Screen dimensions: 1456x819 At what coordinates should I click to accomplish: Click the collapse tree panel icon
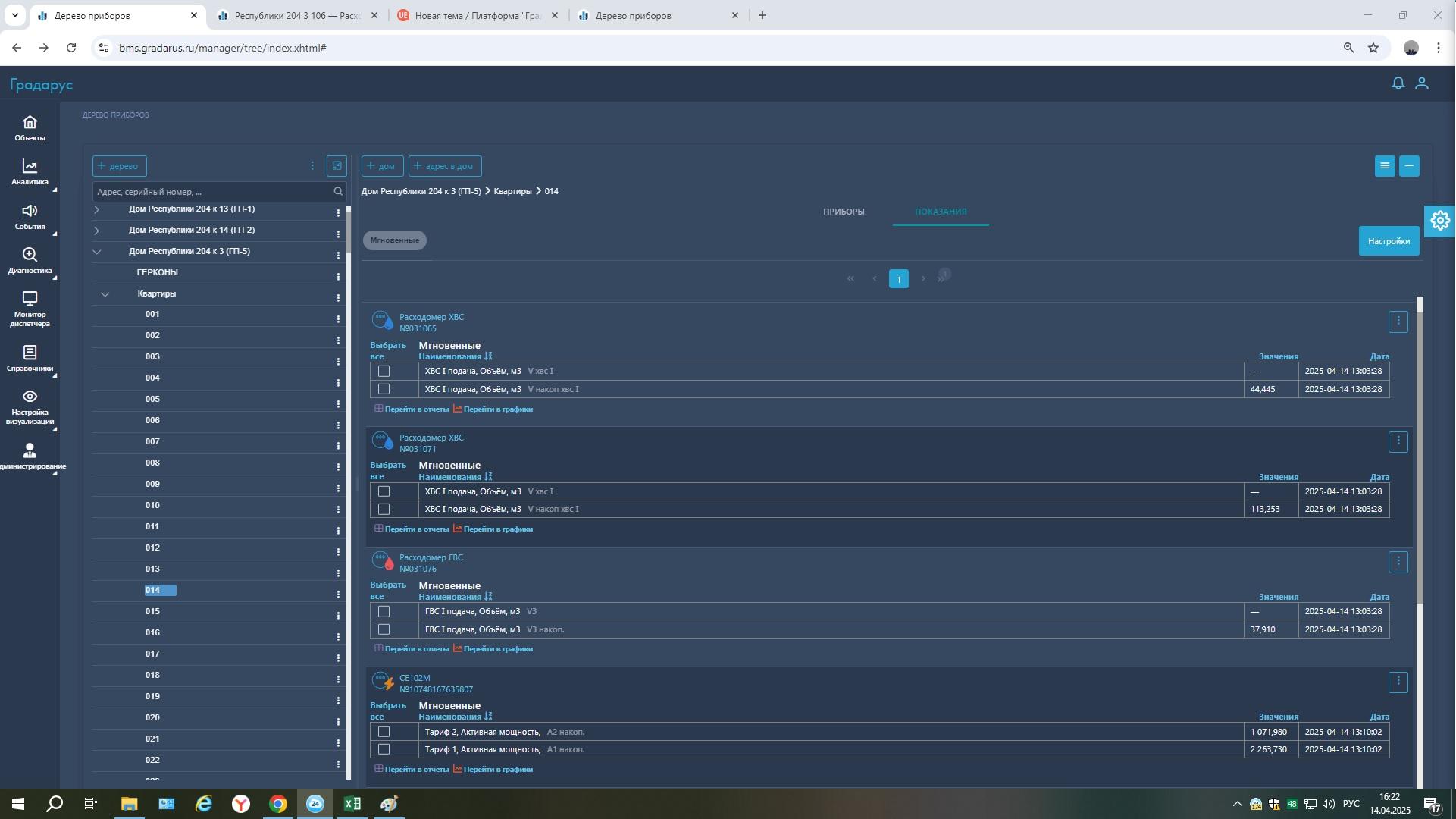pos(337,166)
